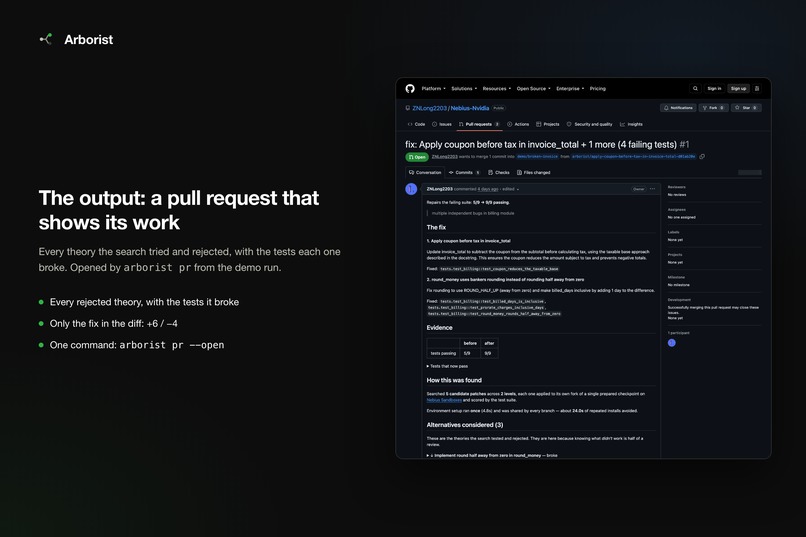The width and height of the screenshot is (806, 537).
Task: Click the ZNLong2203 commenter avatar
Action: coord(411,189)
